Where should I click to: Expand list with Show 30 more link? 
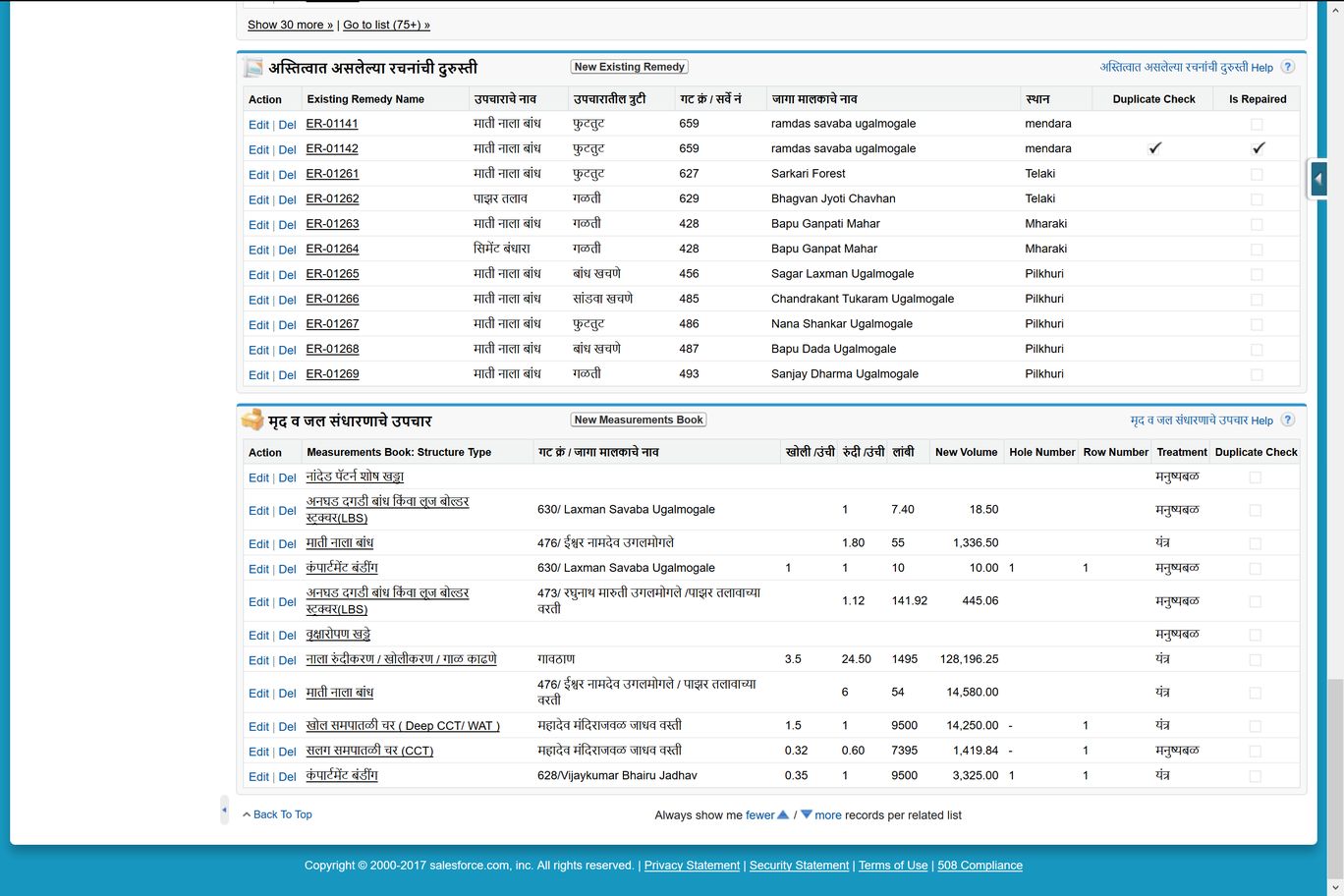[290, 25]
